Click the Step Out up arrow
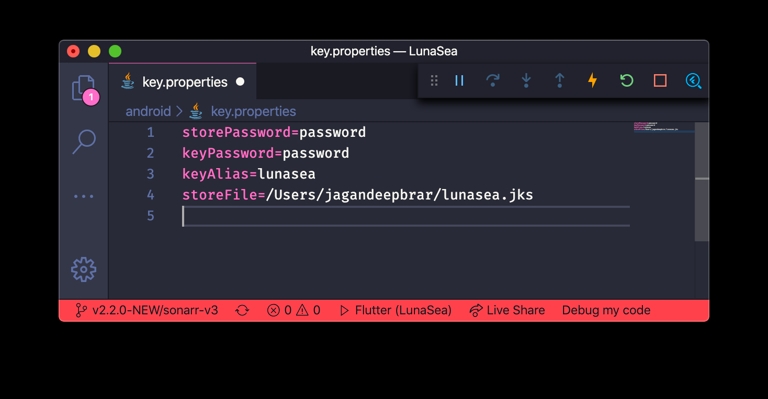 (x=559, y=80)
